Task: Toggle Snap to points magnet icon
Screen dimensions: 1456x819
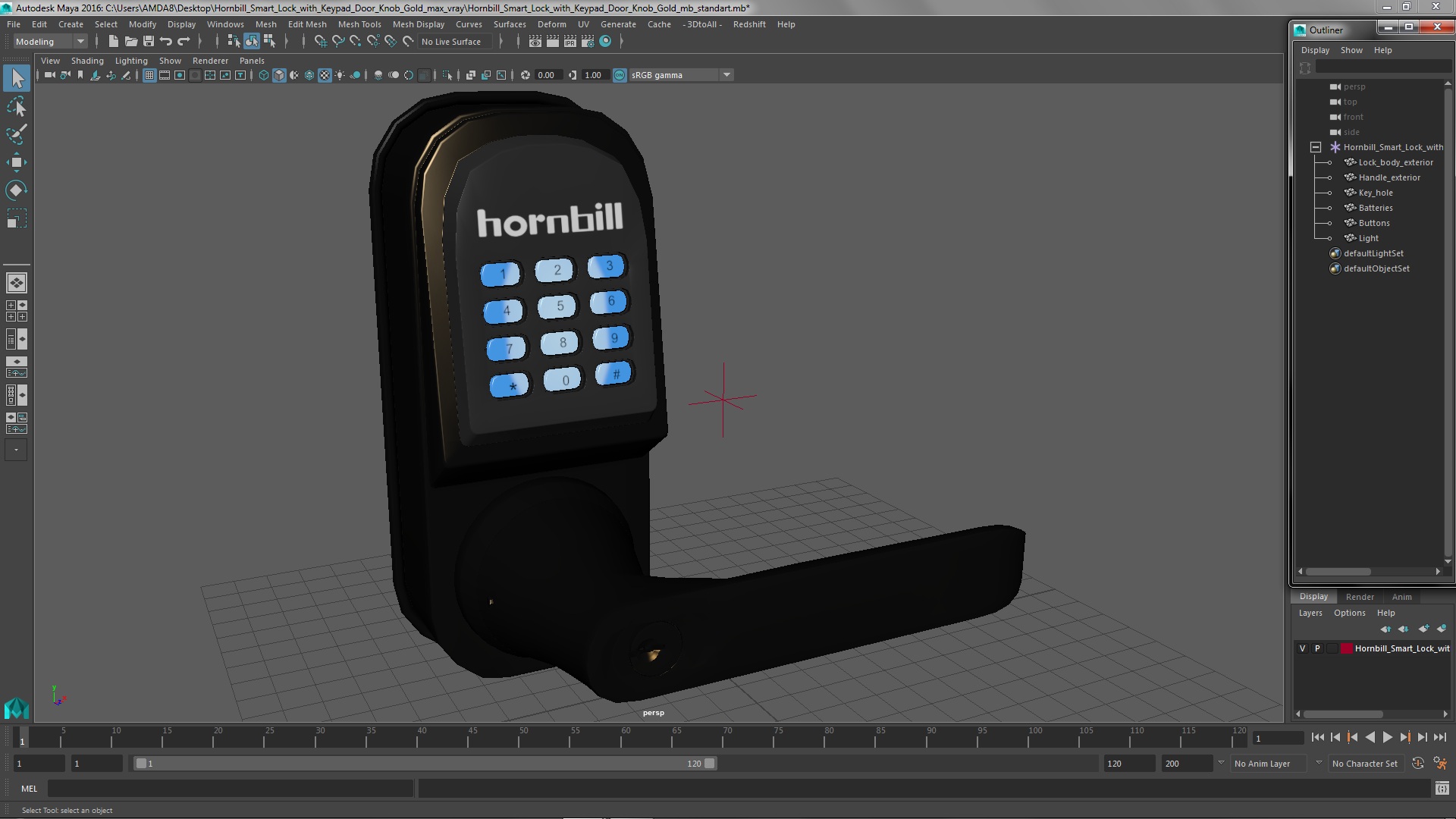Action: click(x=356, y=42)
